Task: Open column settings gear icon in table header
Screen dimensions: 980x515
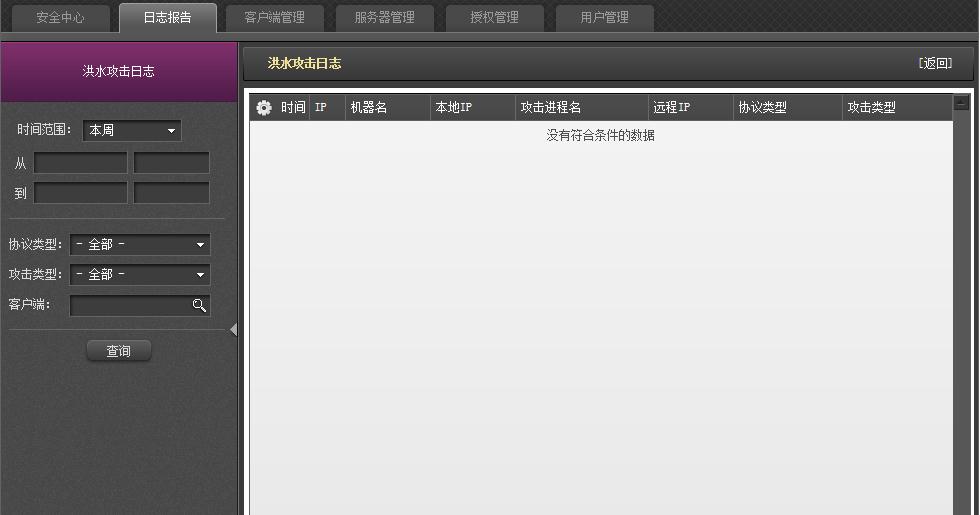Action: point(264,108)
